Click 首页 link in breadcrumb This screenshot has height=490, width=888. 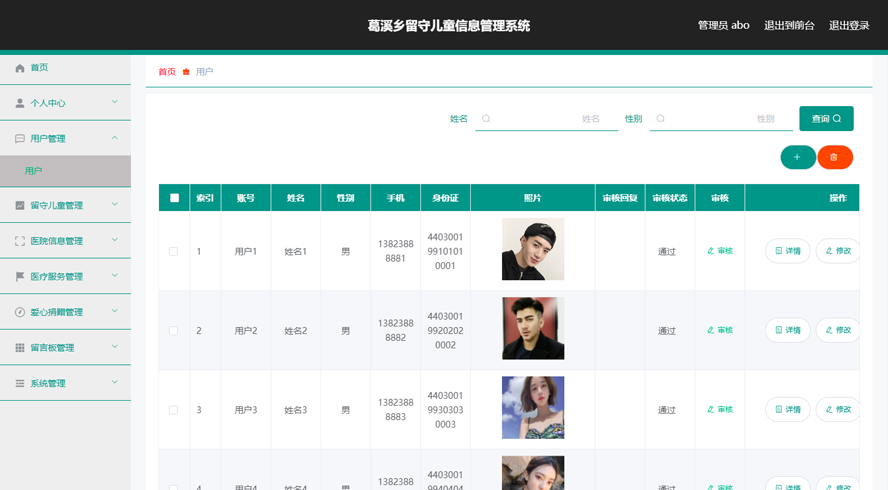click(x=167, y=72)
